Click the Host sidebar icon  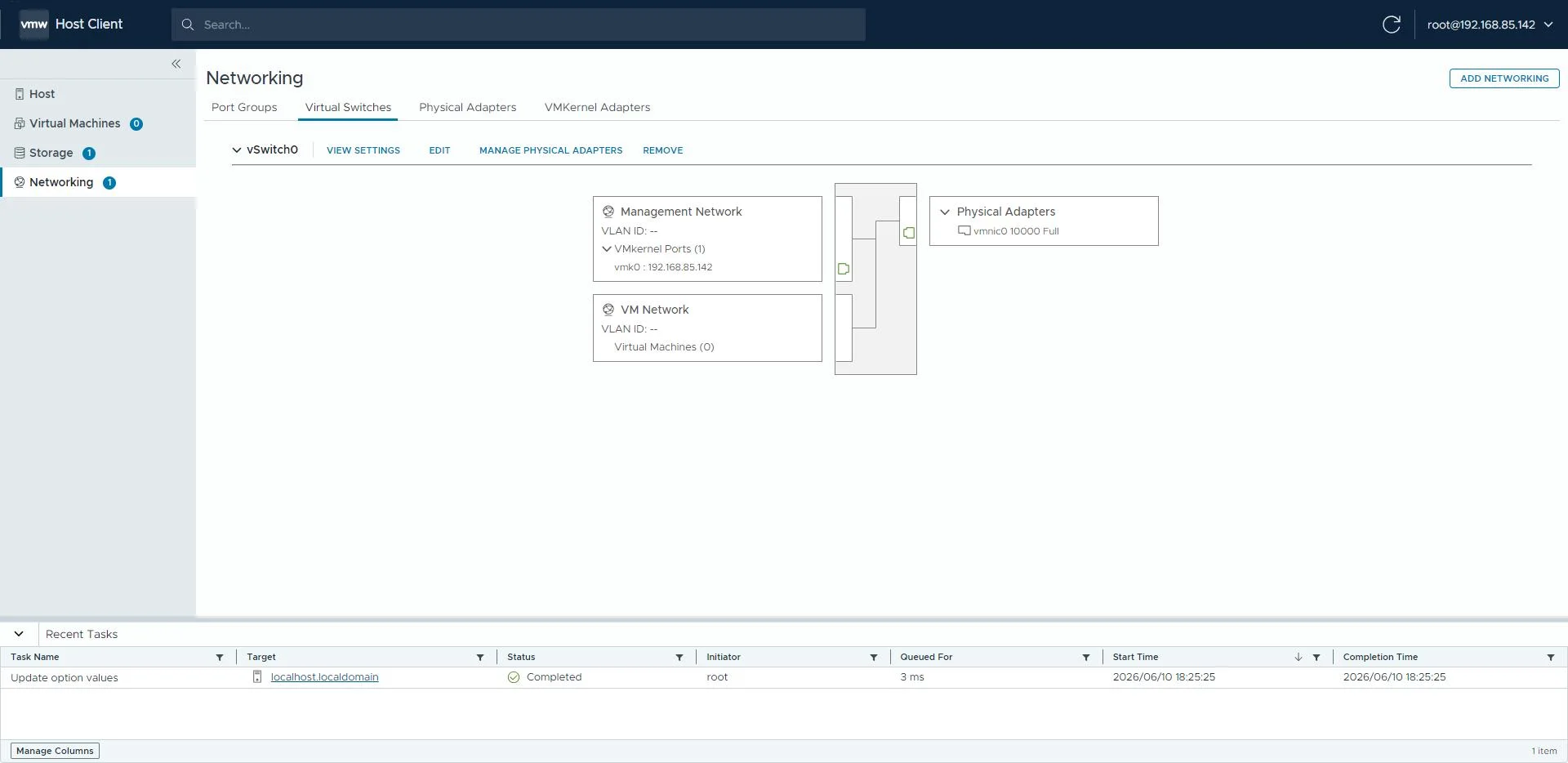pyautogui.click(x=20, y=94)
